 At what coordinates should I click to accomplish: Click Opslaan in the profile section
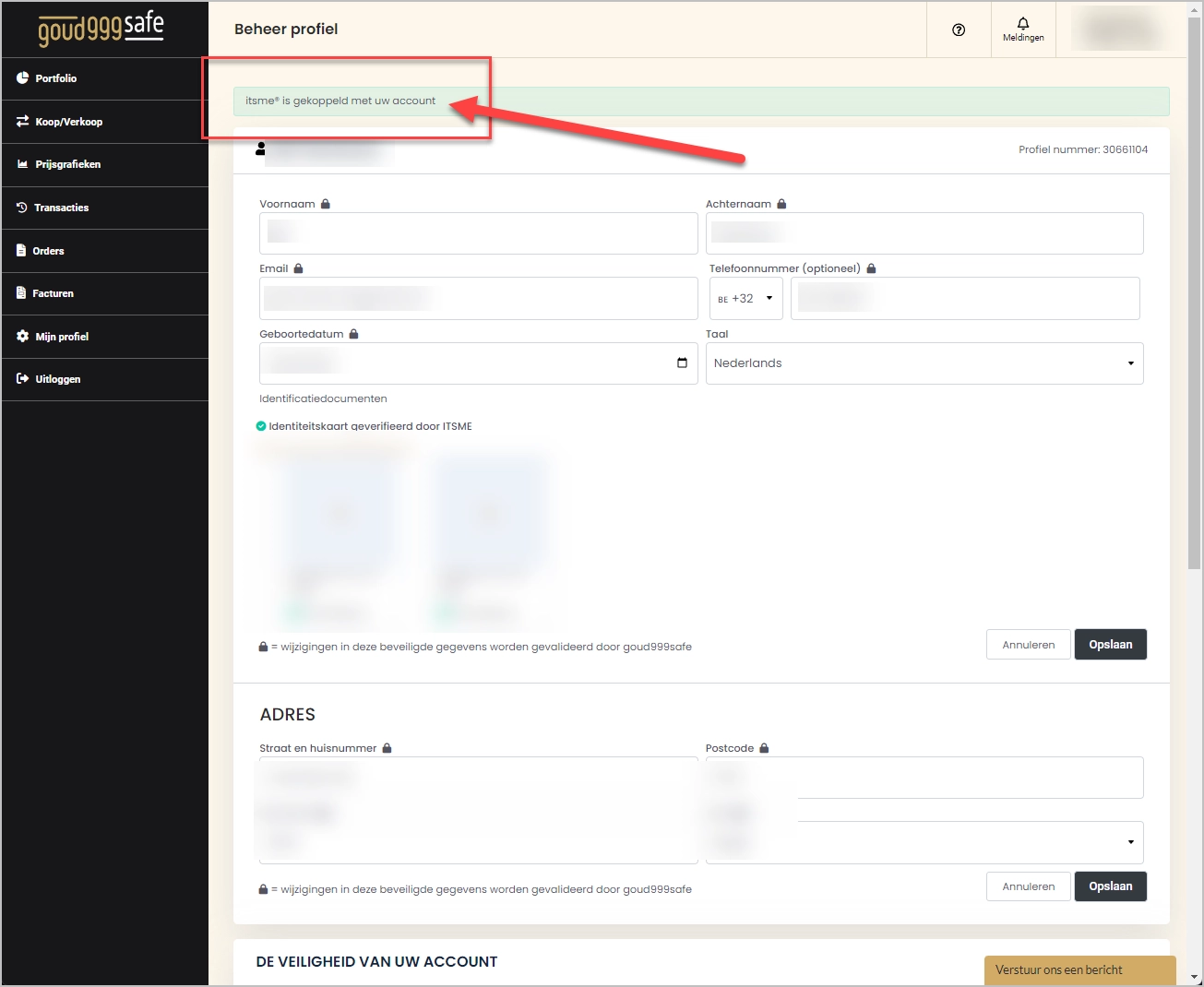(1110, 645)
